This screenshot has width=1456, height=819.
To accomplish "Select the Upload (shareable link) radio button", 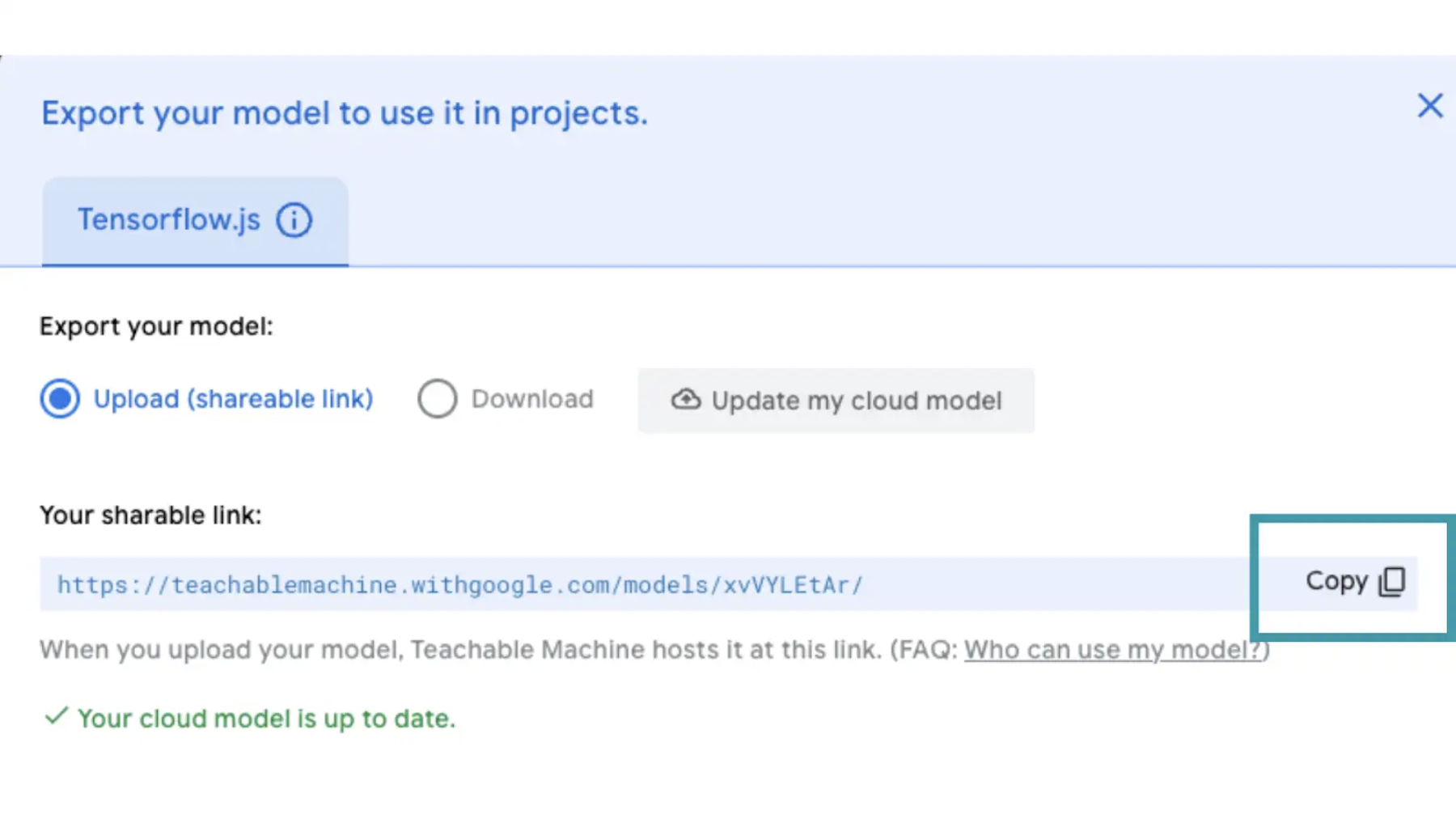I will [60, 399].
